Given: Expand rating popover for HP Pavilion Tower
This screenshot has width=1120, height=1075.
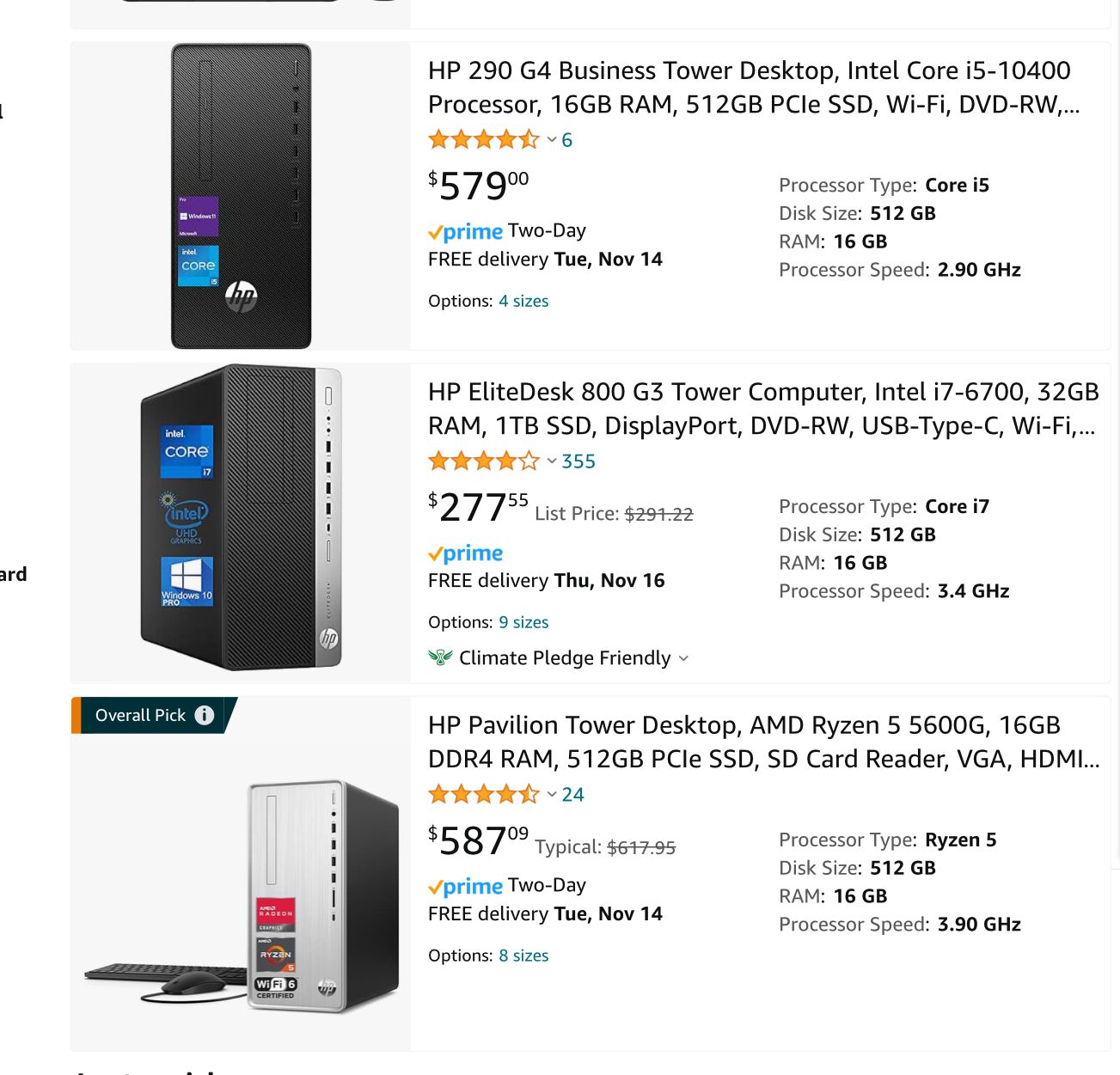Looking at the screenshot, I should [x=552, y=795].
